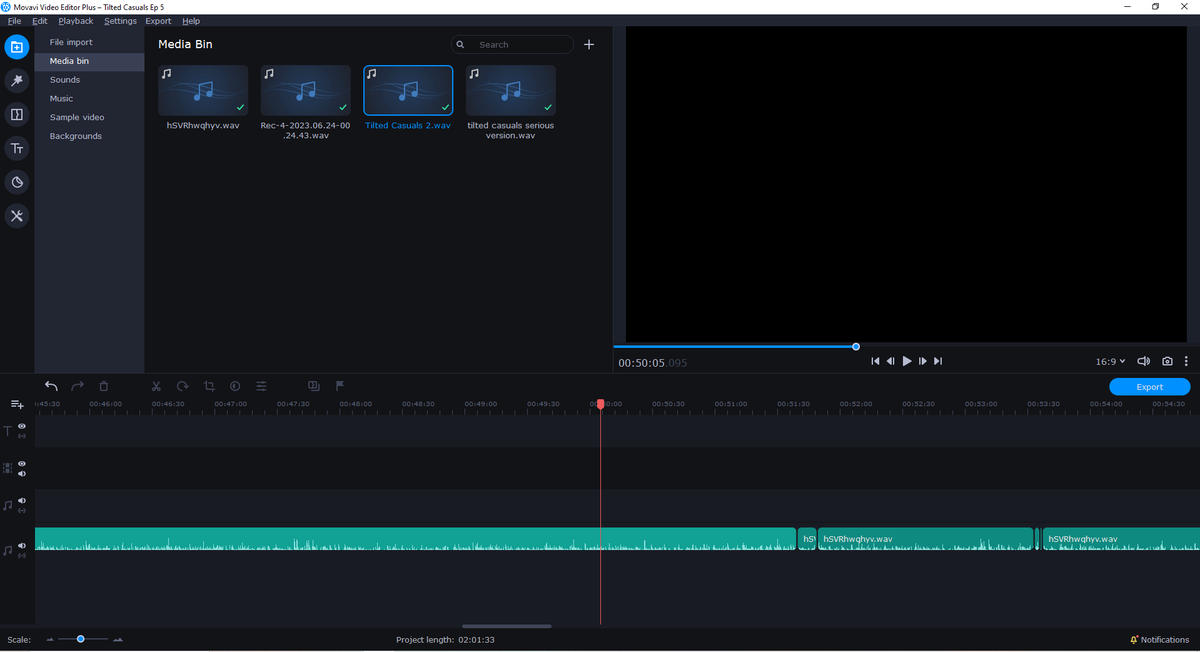Open the File menu
1200x652 pixels.
pyautogui.click(x=14, y=21)
